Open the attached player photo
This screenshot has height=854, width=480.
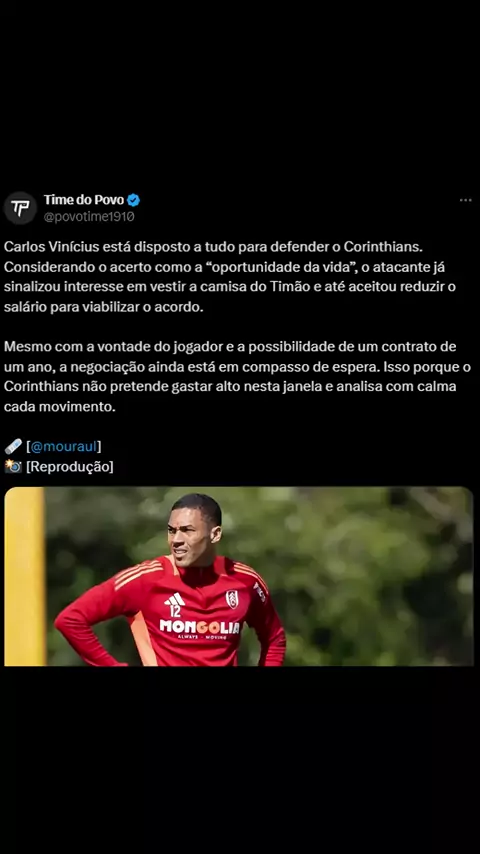click(239, 576)
